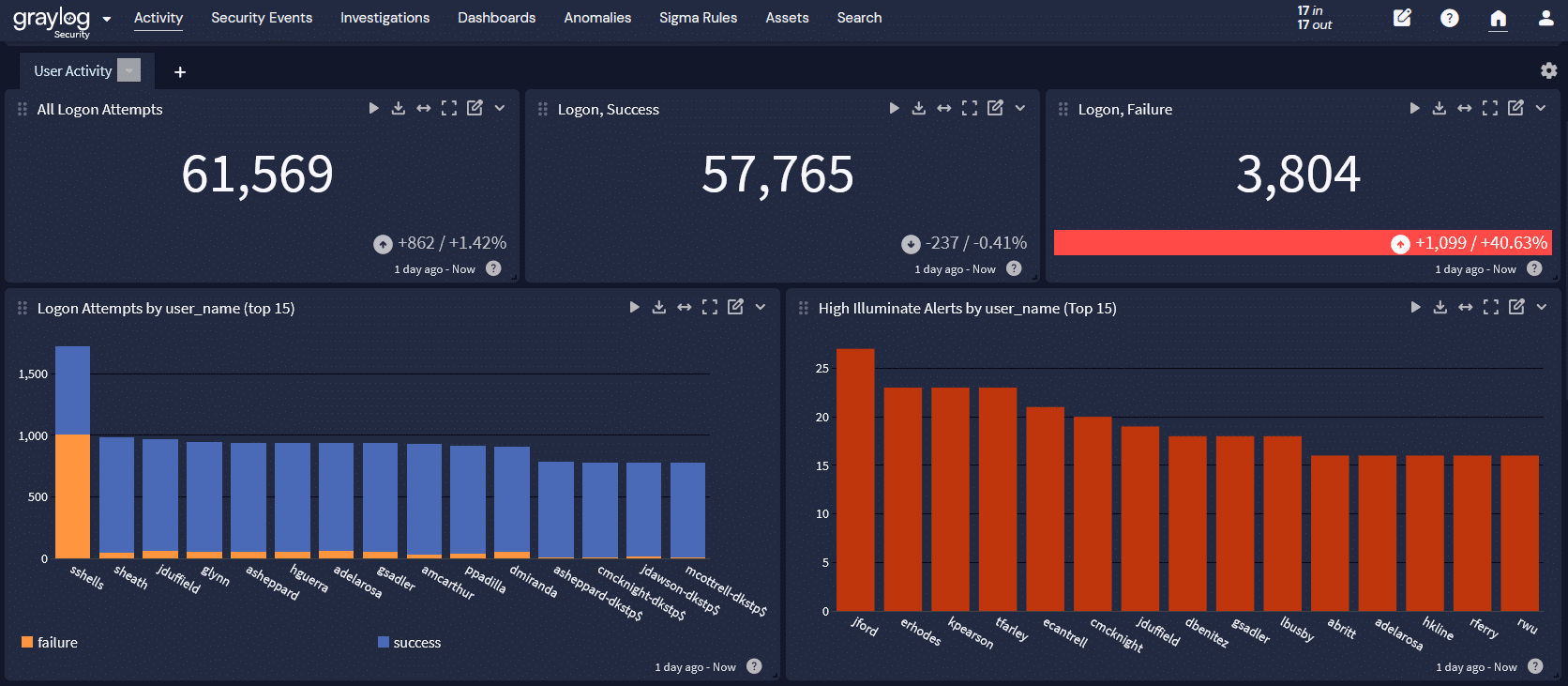Image resolution: width=1568 pixels, height=686 pixels.
Task: Switch to Security Events menu
Action: [x=262, y=18]
